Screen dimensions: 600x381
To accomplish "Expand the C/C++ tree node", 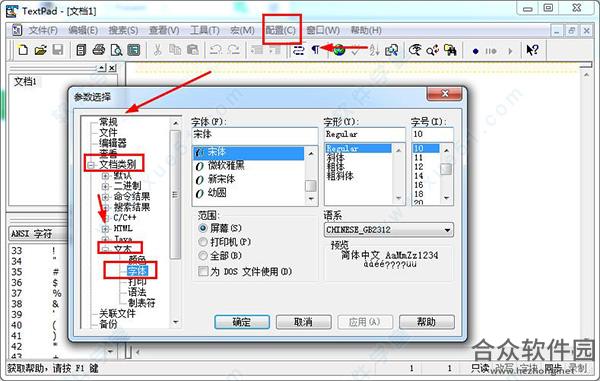I will (x=106, y=218).
